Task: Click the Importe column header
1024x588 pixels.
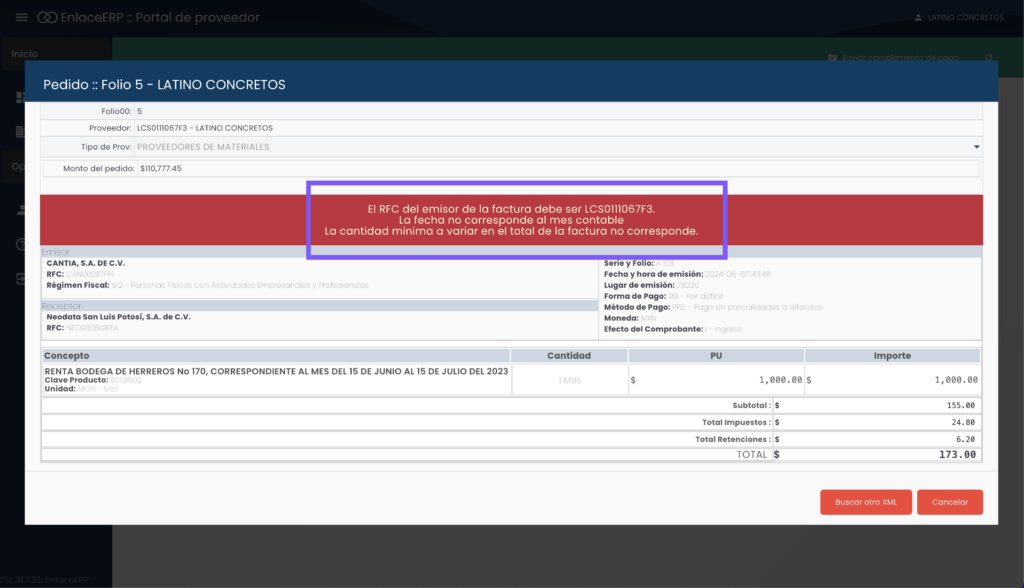Action: pos(892,356)
